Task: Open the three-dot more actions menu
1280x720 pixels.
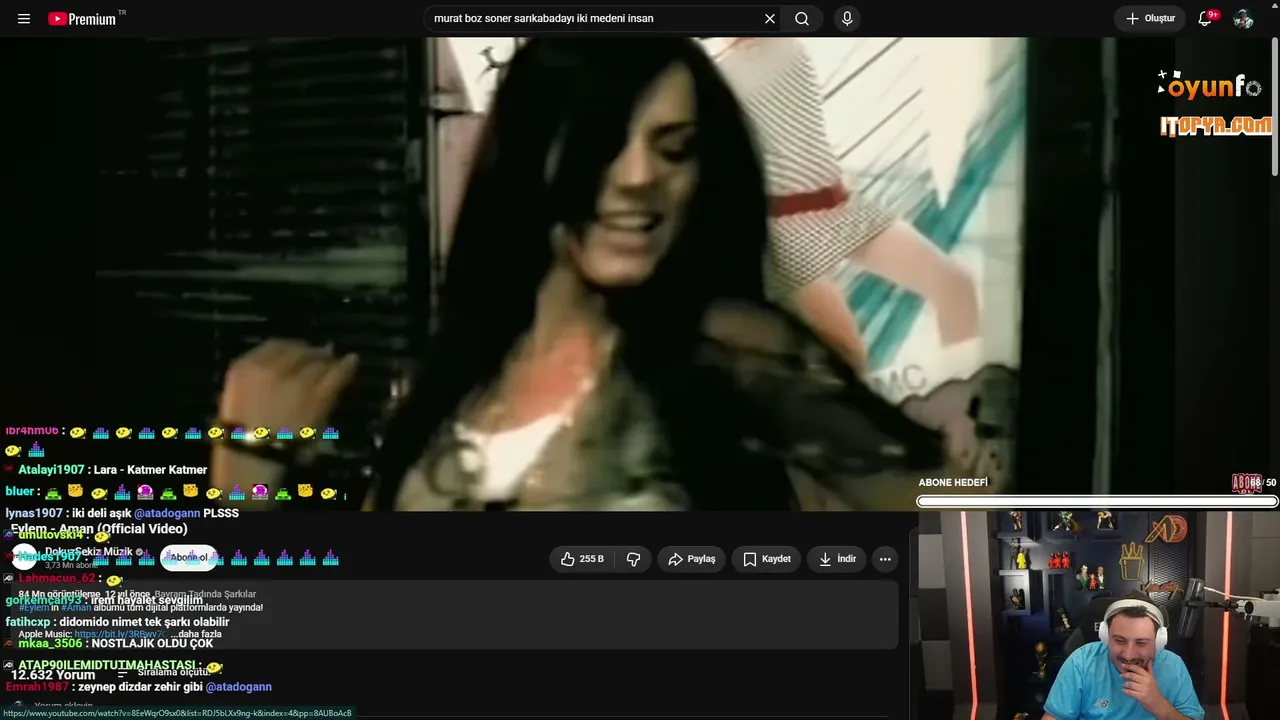Action: click(885, 559)
